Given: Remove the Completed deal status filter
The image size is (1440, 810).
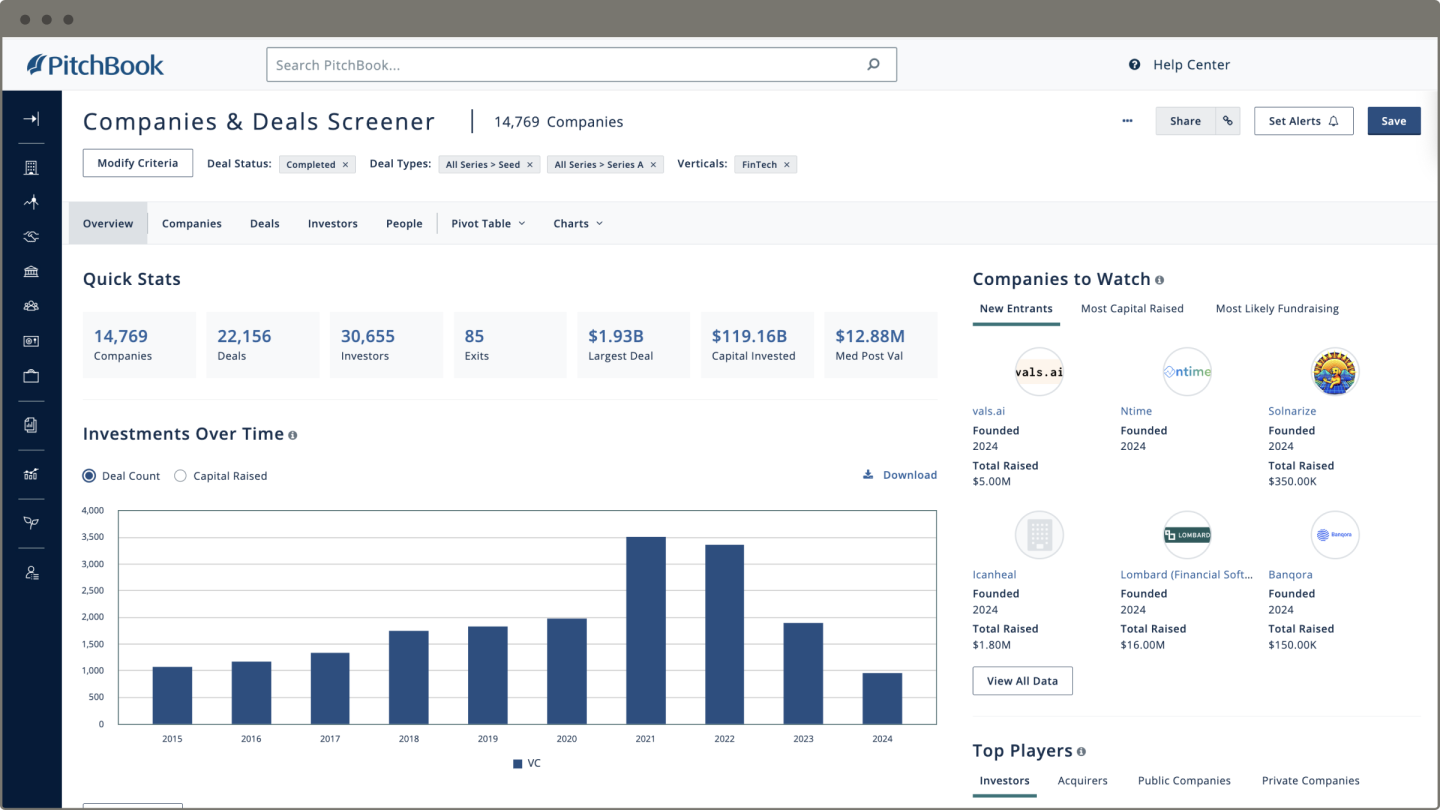Looking at the screenshot, I should coord(345,165).
